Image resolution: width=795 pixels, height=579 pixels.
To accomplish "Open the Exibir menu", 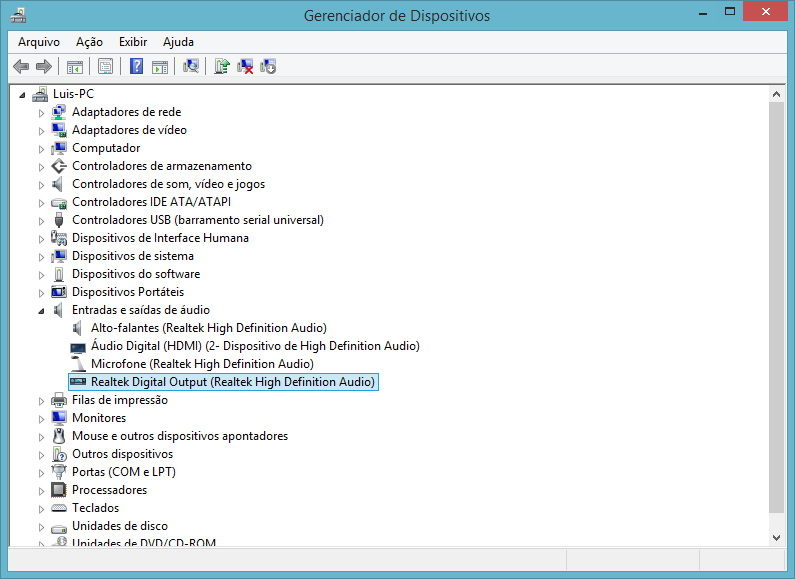I will coord(133,42).
